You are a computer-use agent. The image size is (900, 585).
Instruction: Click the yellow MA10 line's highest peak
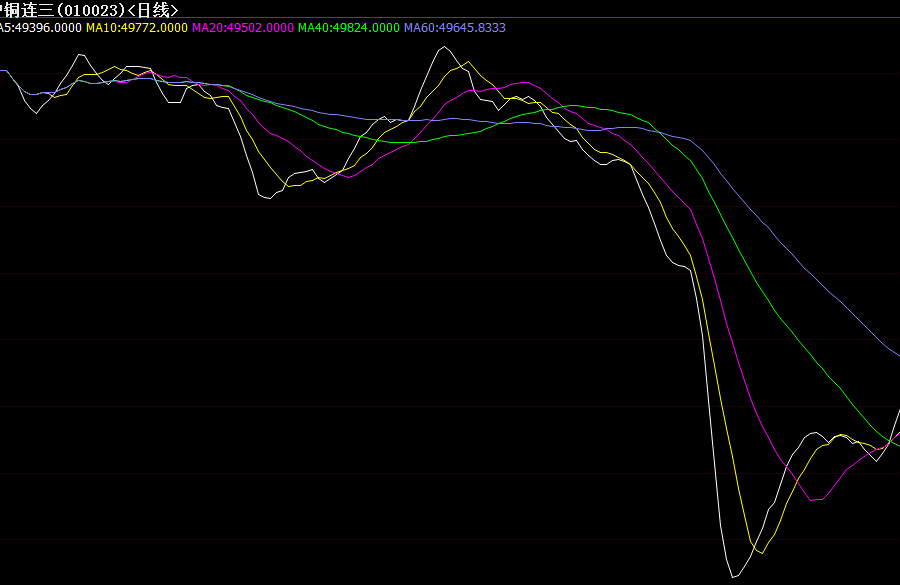point(466,64)
